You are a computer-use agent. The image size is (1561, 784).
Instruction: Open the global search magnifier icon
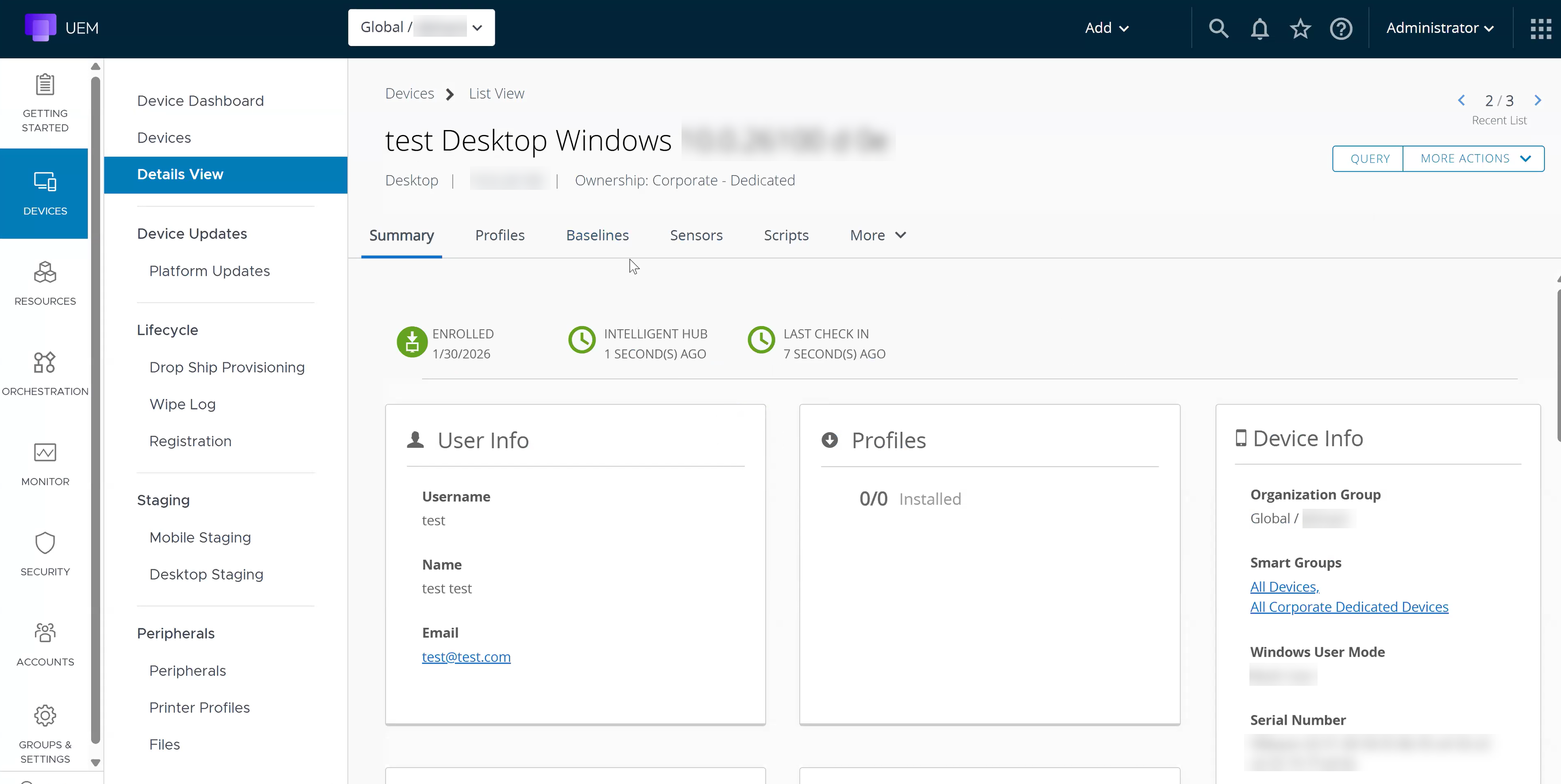point(1218,28)
